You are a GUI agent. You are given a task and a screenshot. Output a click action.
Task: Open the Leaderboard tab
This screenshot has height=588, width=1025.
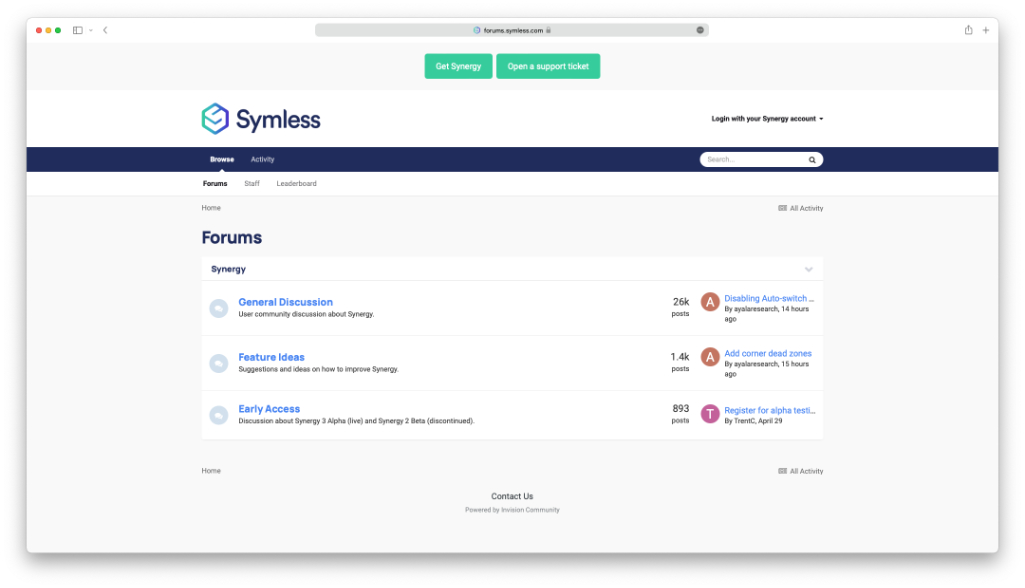click(296, 183)
